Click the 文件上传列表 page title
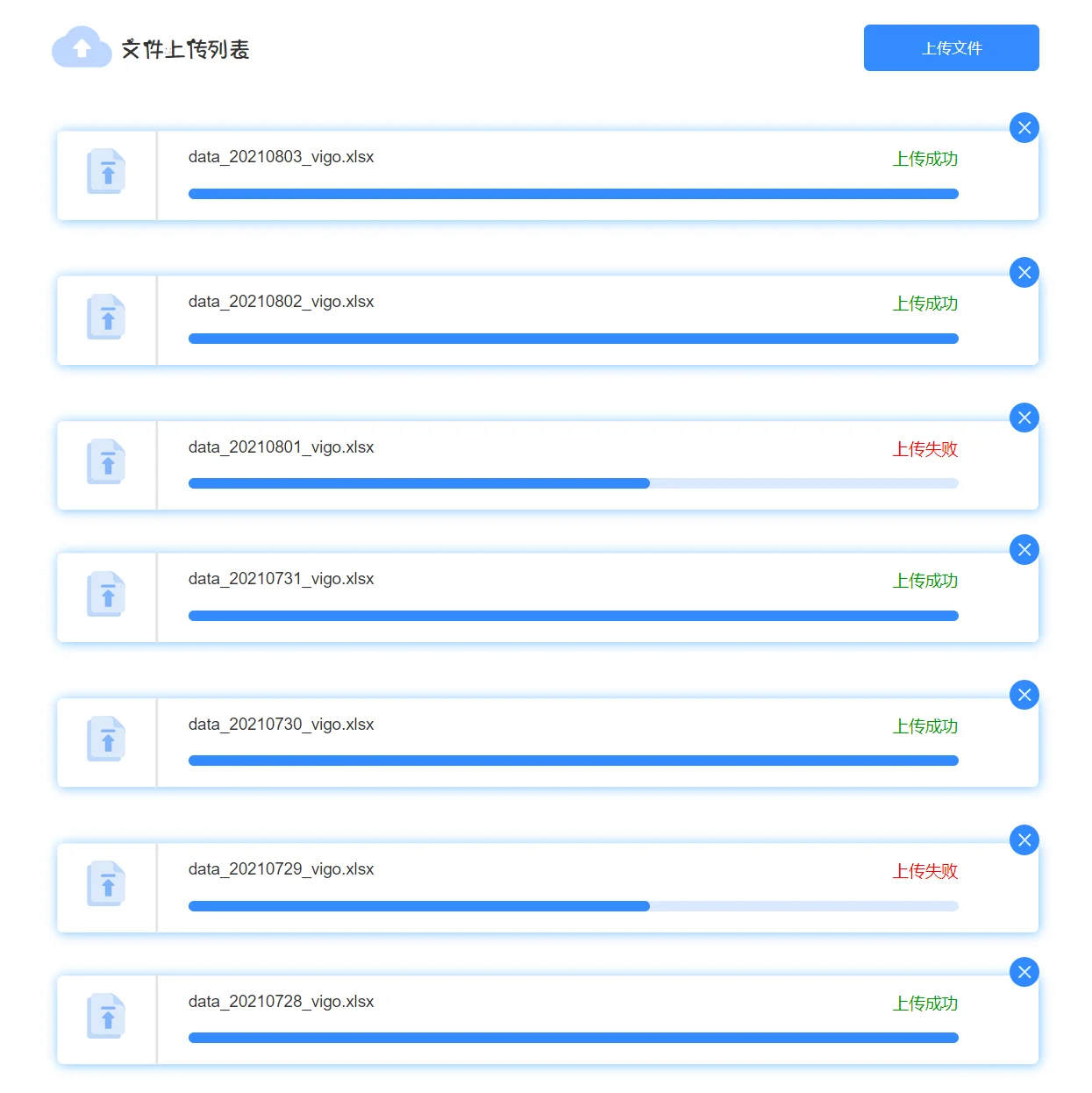Image resolution: width=1092 pixels, height=1093 pixels. [185, 49]
